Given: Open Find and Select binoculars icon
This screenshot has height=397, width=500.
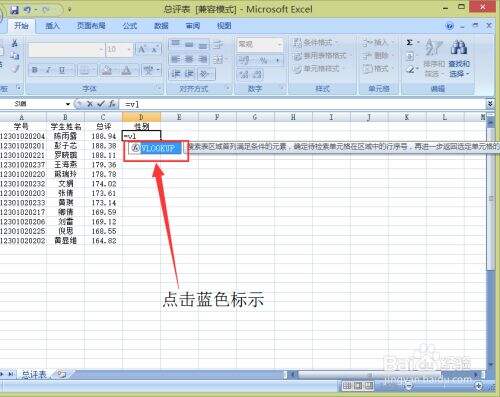Looking at the screenshot, I should (x=458, y=47).
